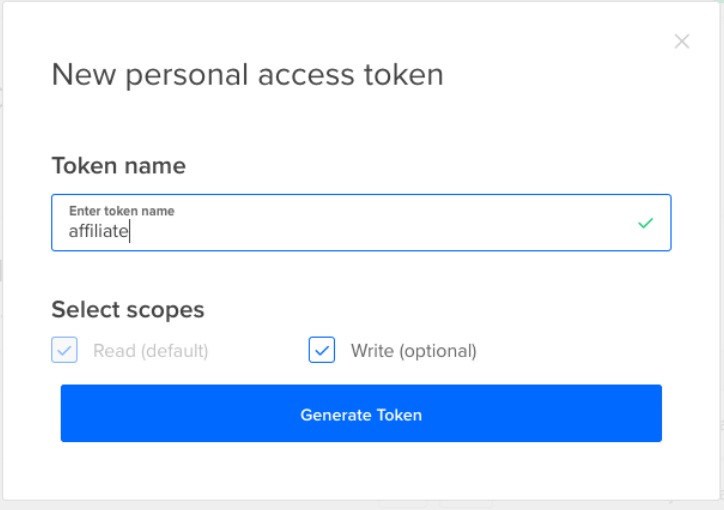
Task: Click the 'Token name' section heading
Action: click(x=118, y=166)
